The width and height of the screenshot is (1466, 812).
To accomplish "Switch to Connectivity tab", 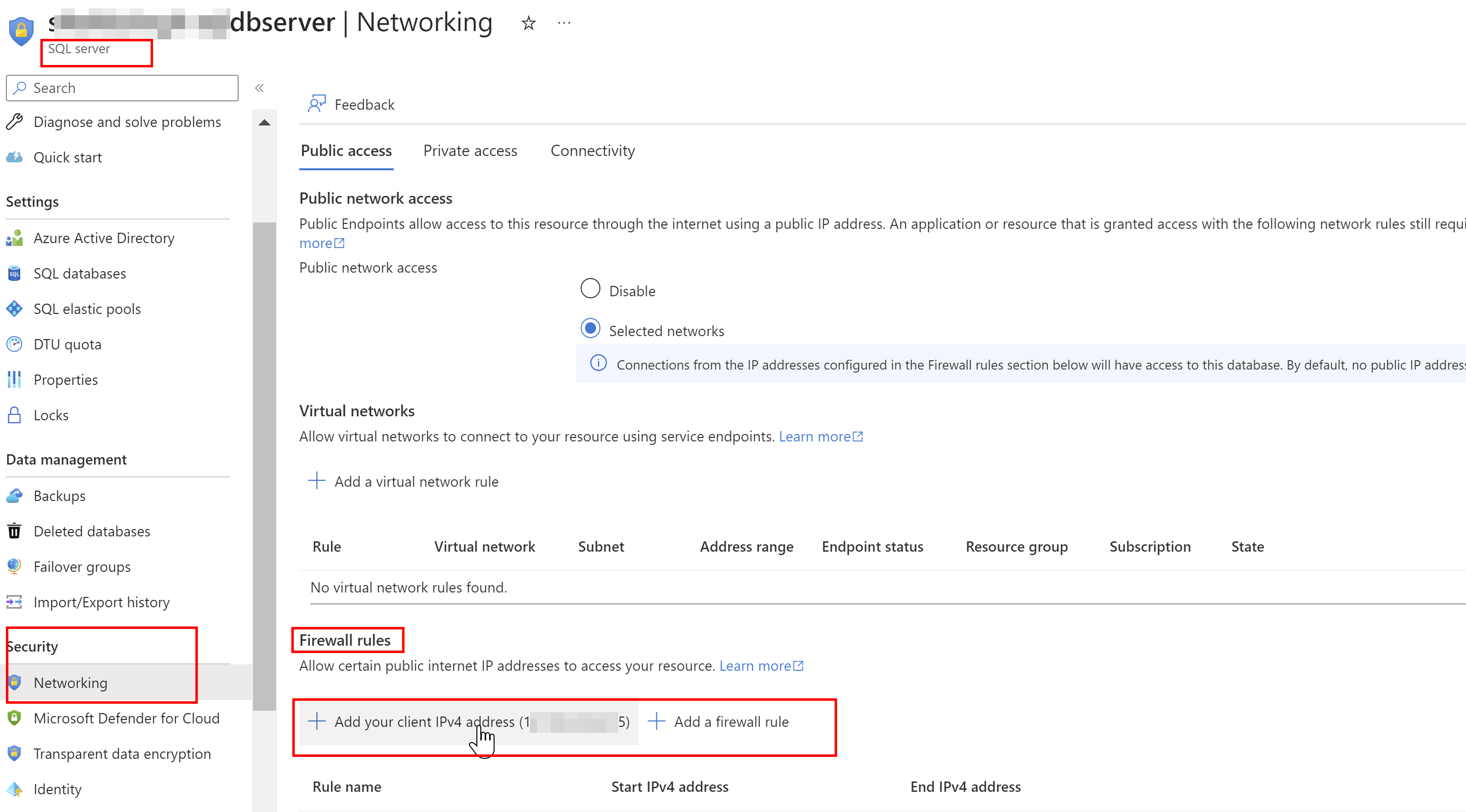I will (x=592, y=151).
